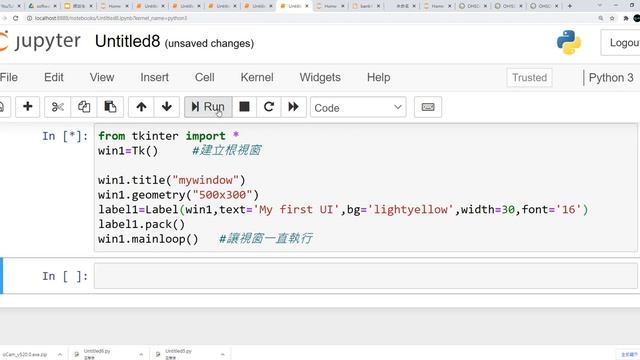Screen dimensions: 640x360
Task: Bookmark this page star icon
Action: coord(612,18)
